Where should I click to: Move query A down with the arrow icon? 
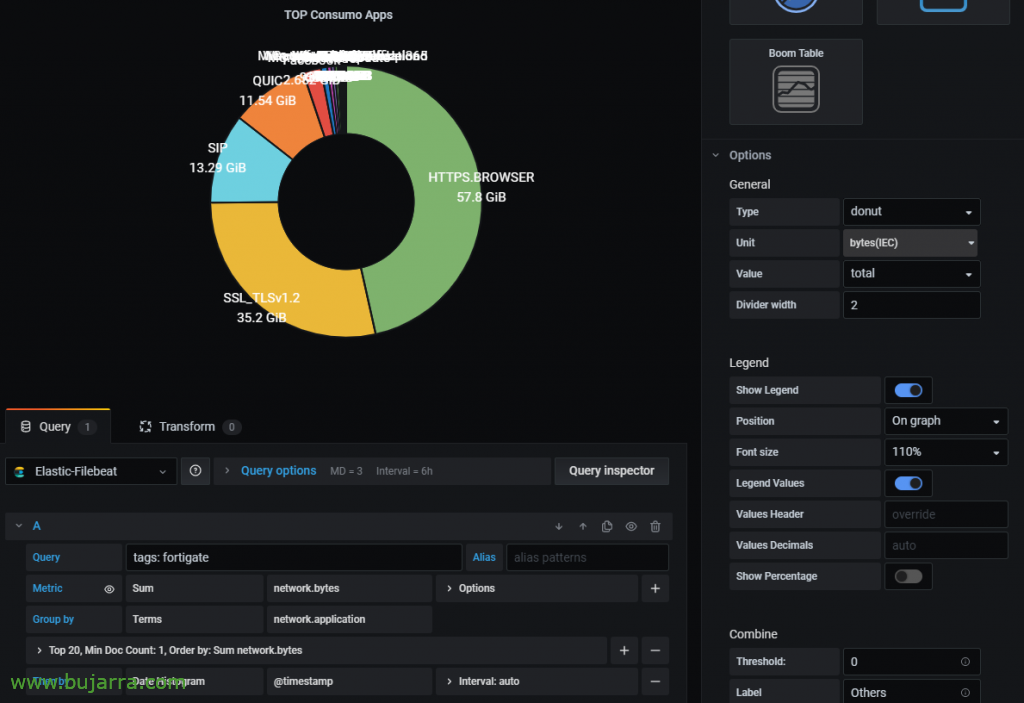click(559, 526)
